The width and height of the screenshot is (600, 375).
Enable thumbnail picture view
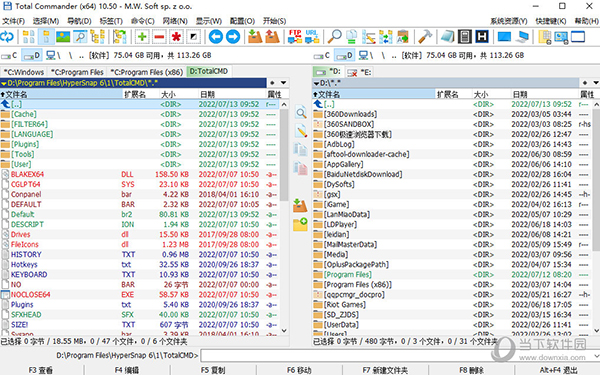coord(63,37)
